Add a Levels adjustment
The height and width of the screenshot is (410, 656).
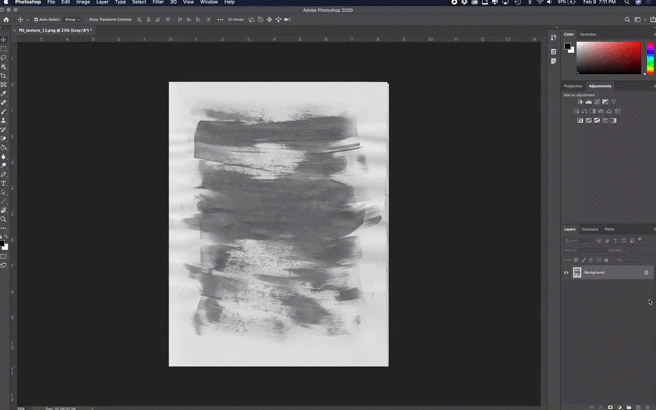[x=588, y=102]
